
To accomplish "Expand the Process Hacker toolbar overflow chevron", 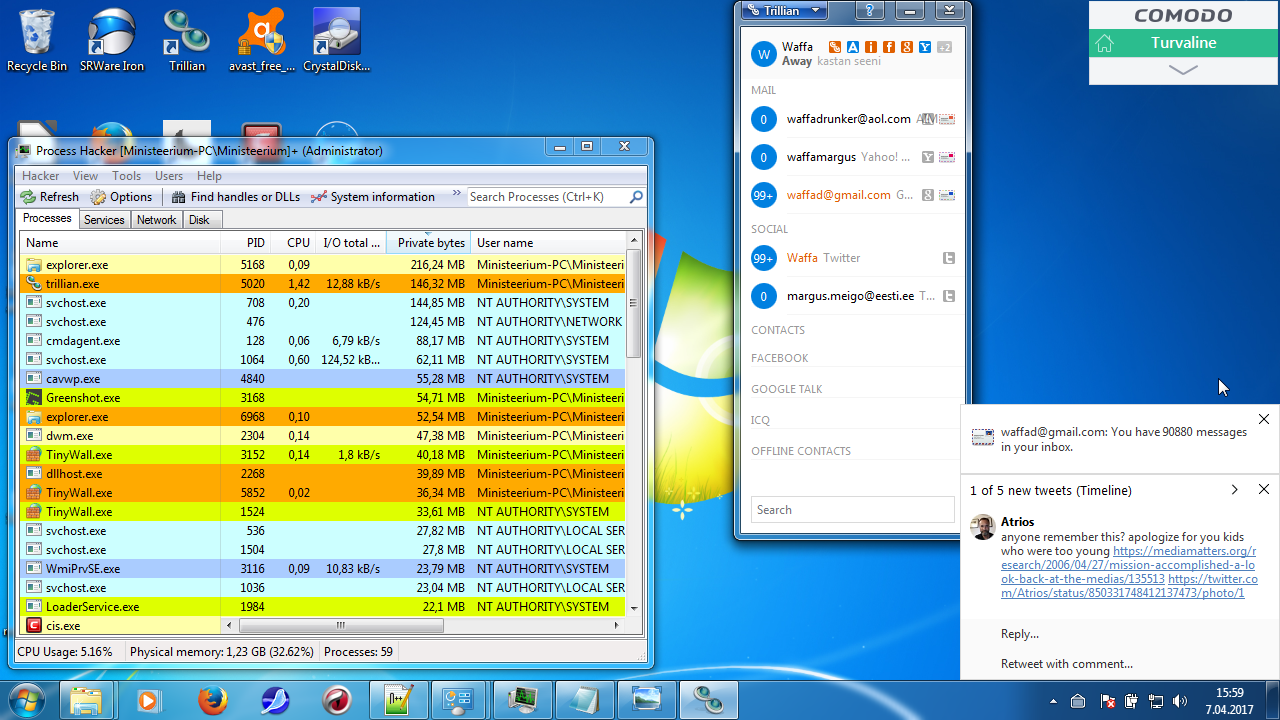I will (x=457, y=195).
